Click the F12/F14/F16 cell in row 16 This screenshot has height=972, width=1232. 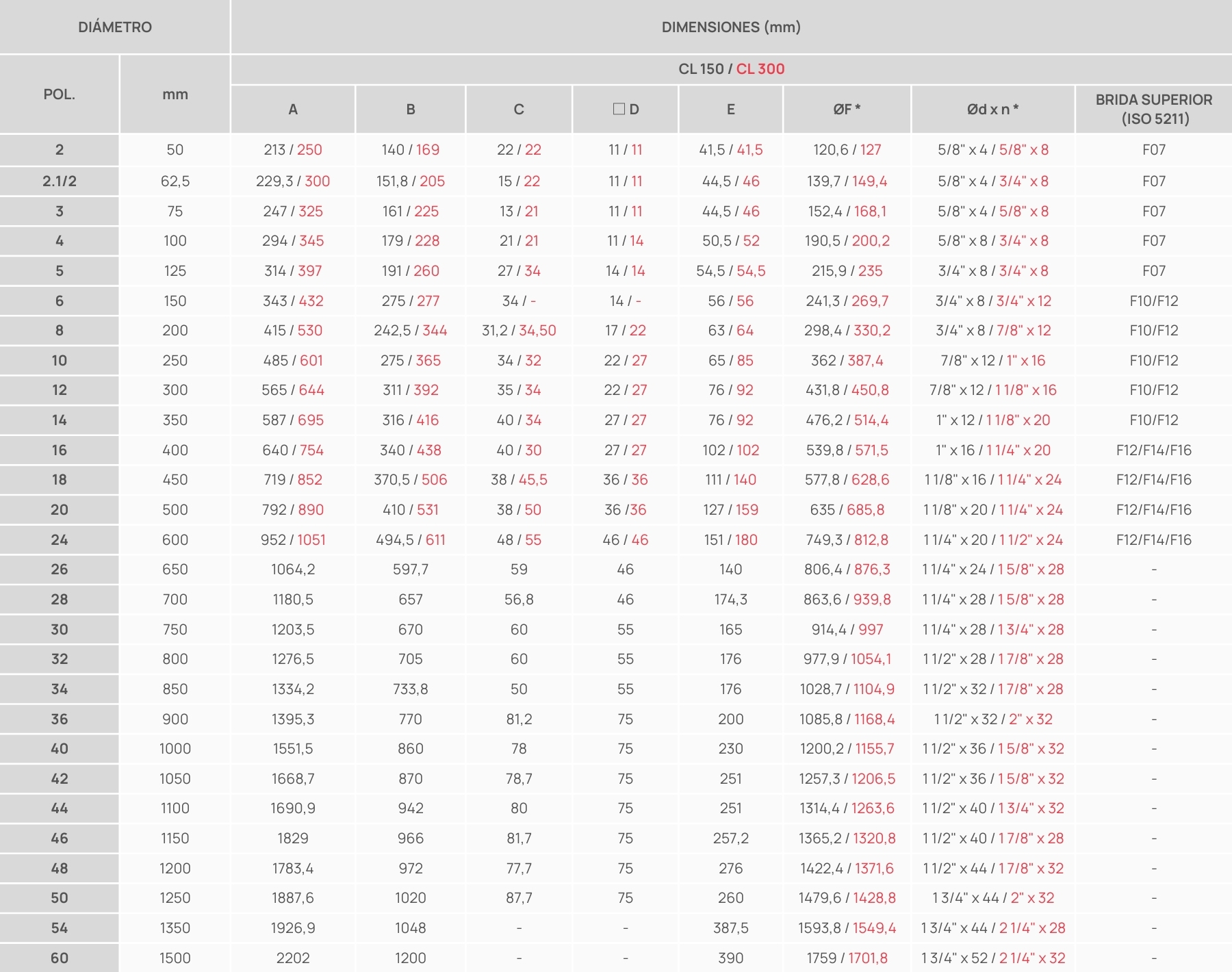pyautogui.click(x=1153, y=450)
